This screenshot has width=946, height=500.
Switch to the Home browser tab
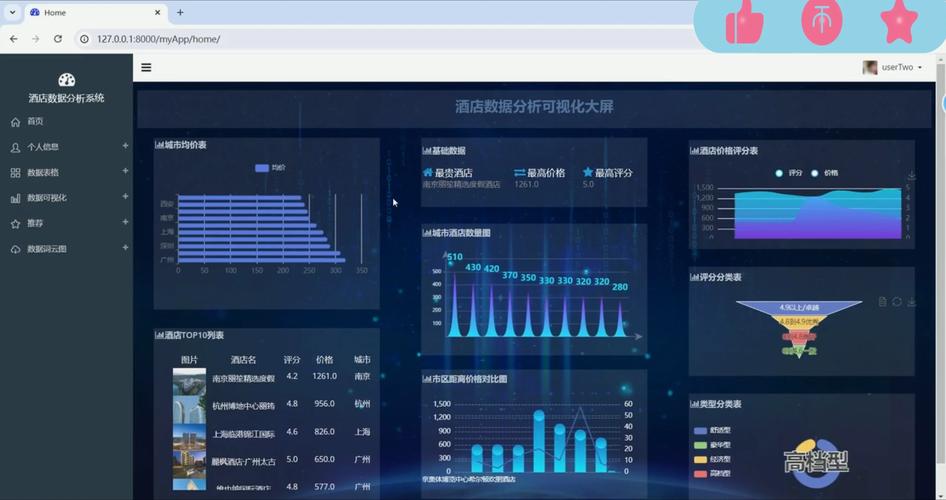pyautogui.click(x=95, y=13)
